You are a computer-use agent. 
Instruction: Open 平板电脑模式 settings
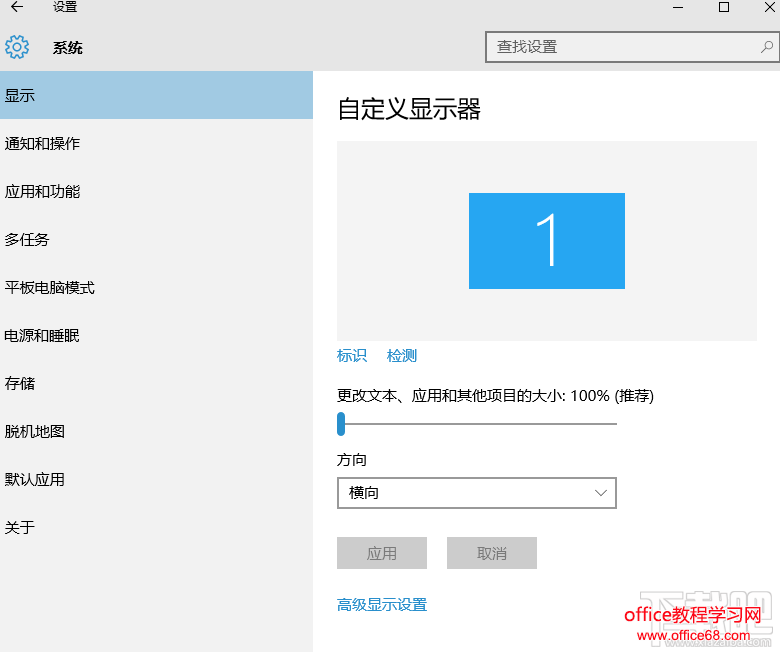(x=156, y=287)
